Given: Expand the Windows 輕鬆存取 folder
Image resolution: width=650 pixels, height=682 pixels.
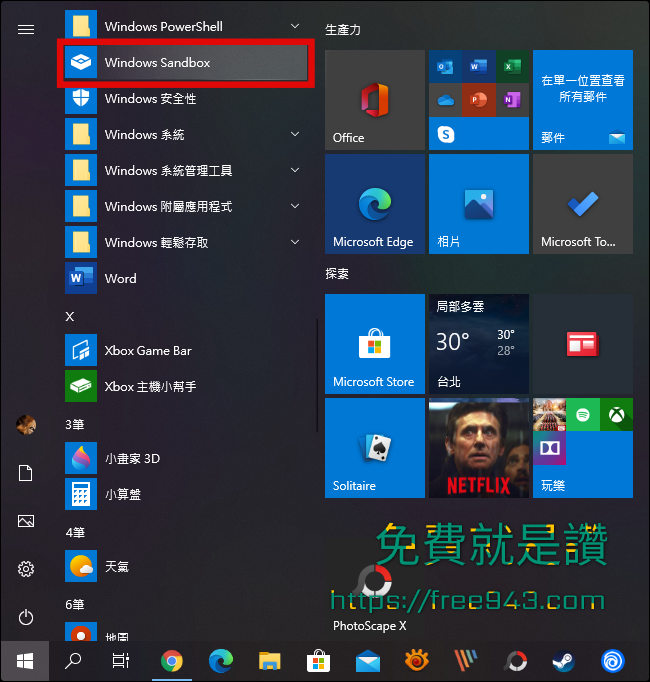Looking at the screenshot, I should pos(186,242).
